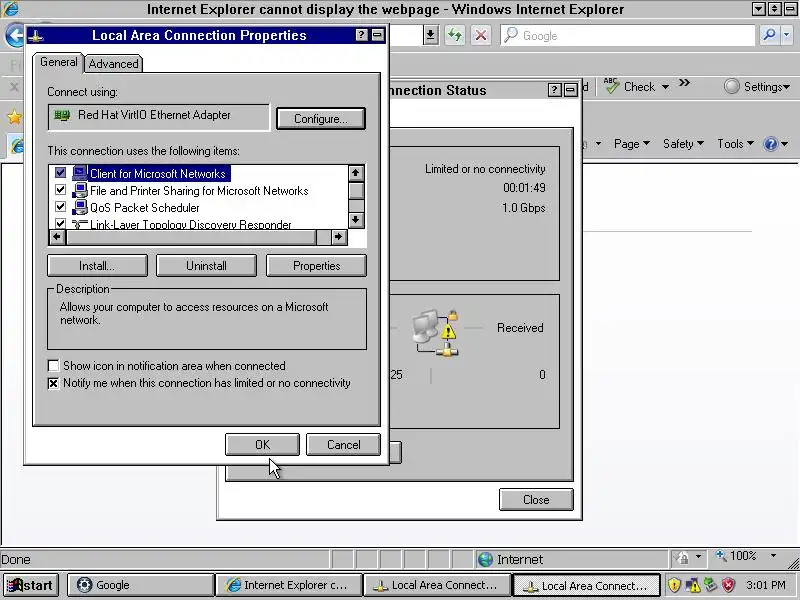Switch to Google taskbar window
Screen dimensions: 800x600
(140, 585)
